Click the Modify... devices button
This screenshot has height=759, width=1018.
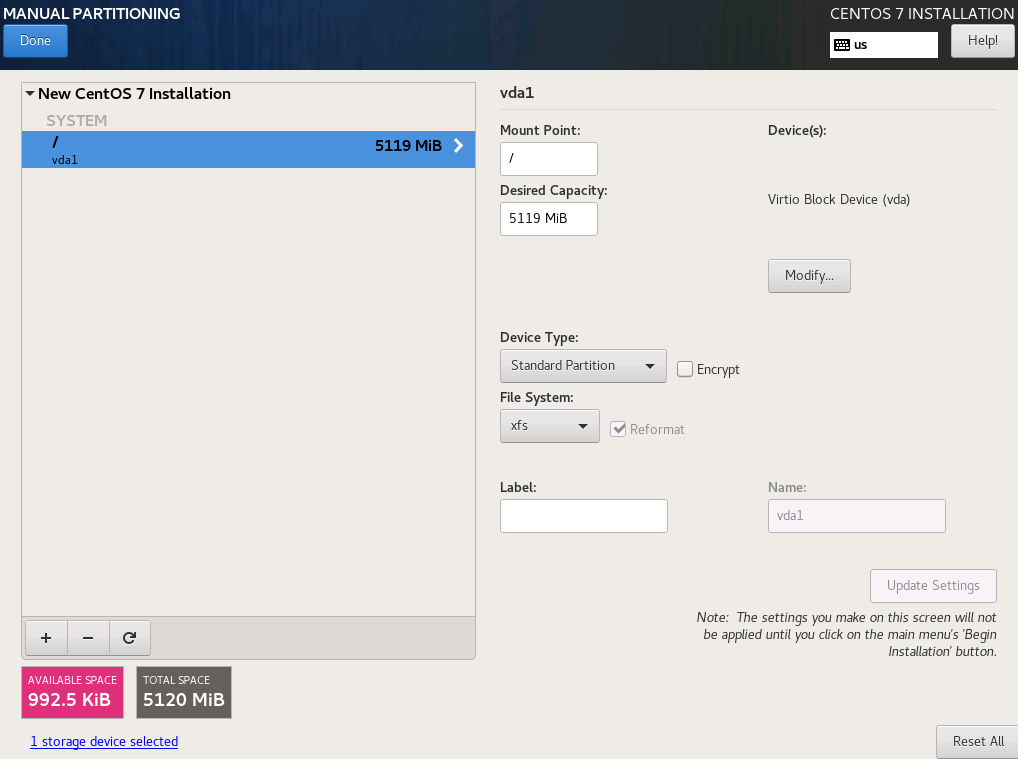809,276
